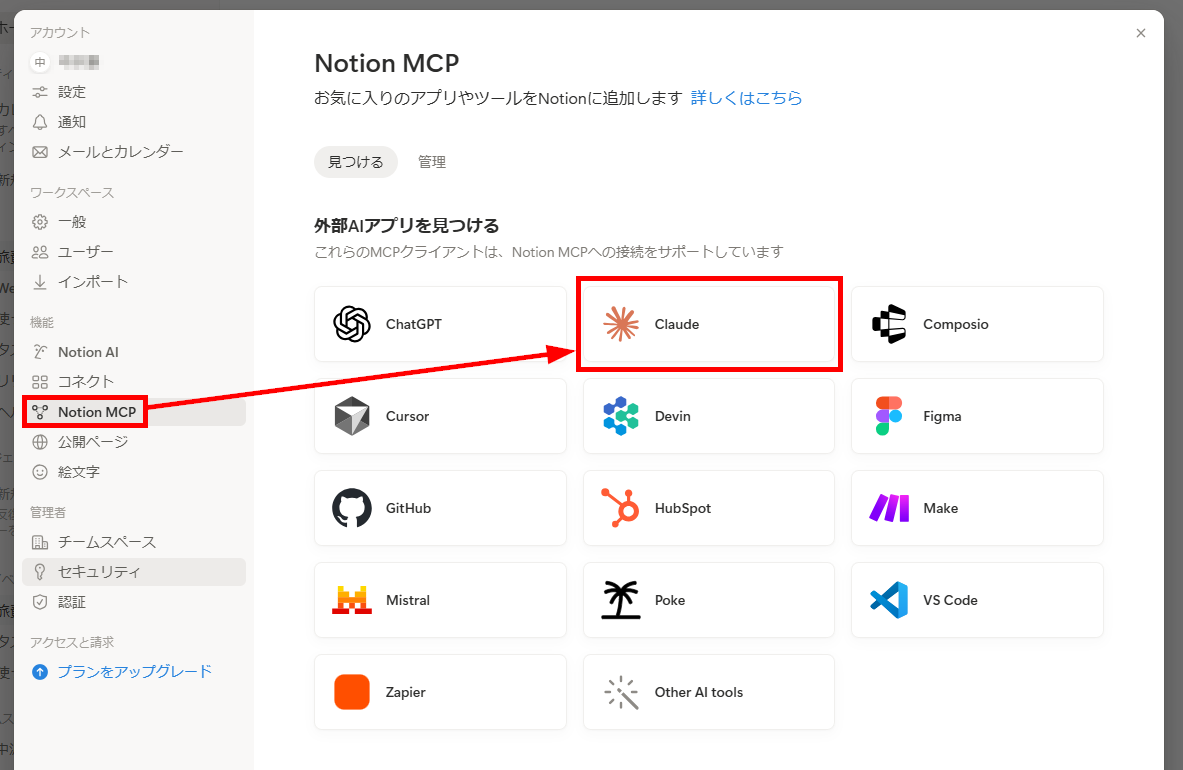
Task: Choose the Zapier card label
Action: click(405, 692)
